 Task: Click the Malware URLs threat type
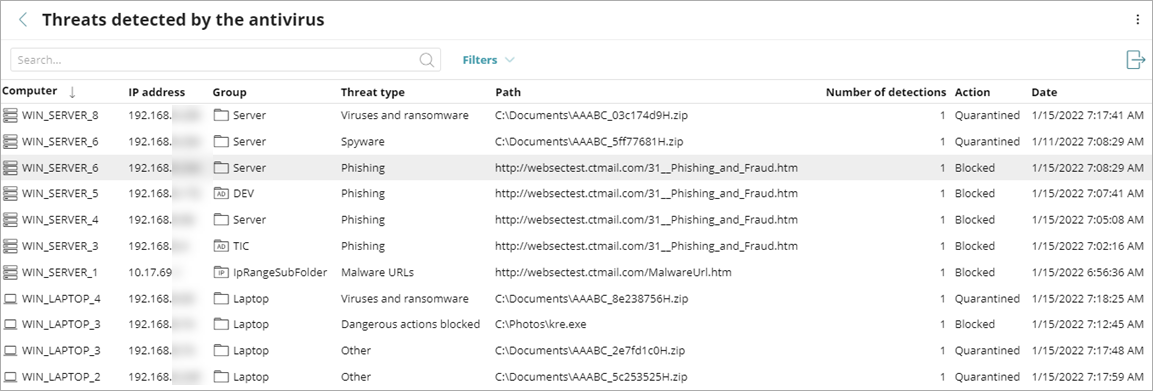click(377, 272)
